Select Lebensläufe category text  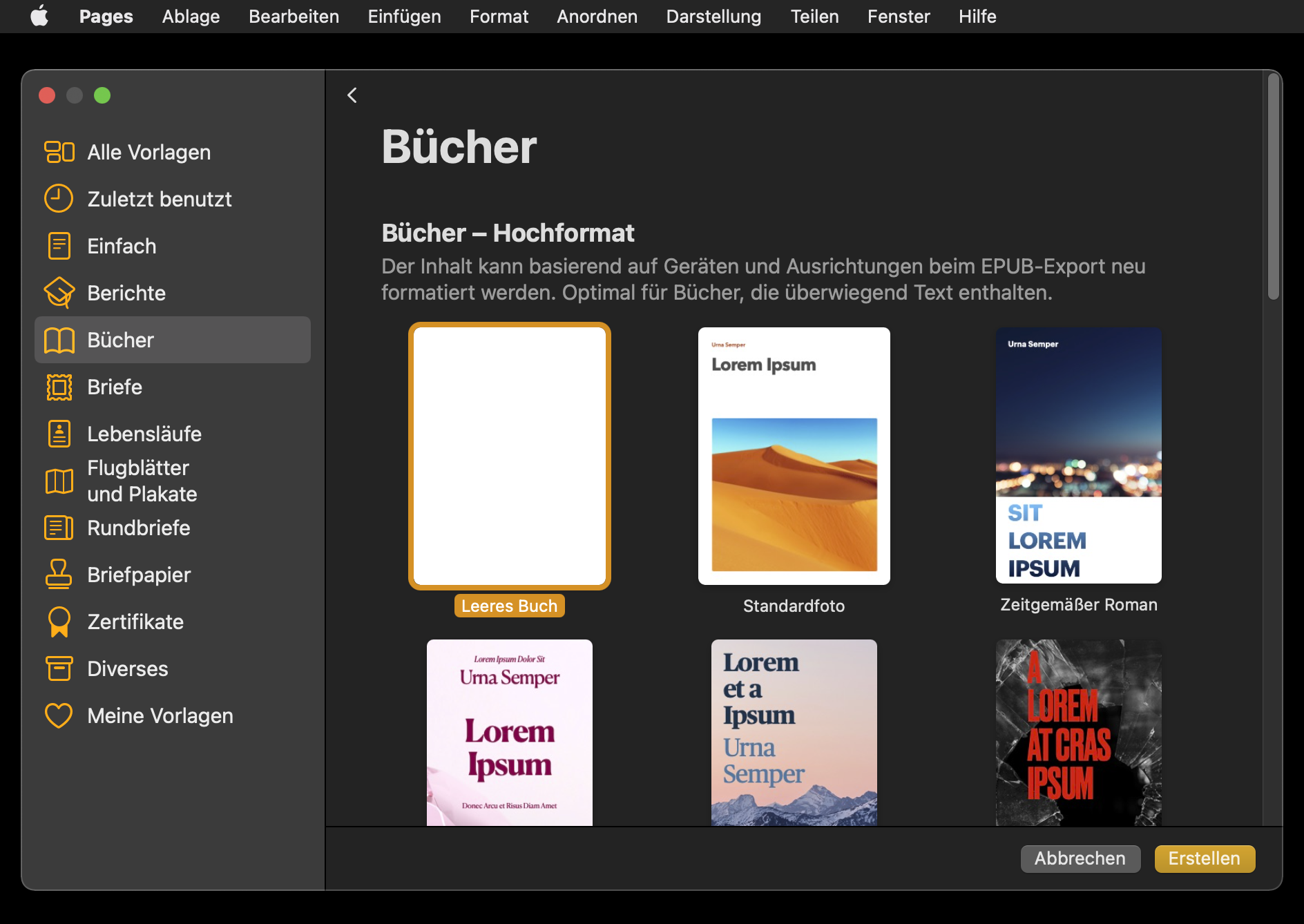click(144, 434)
